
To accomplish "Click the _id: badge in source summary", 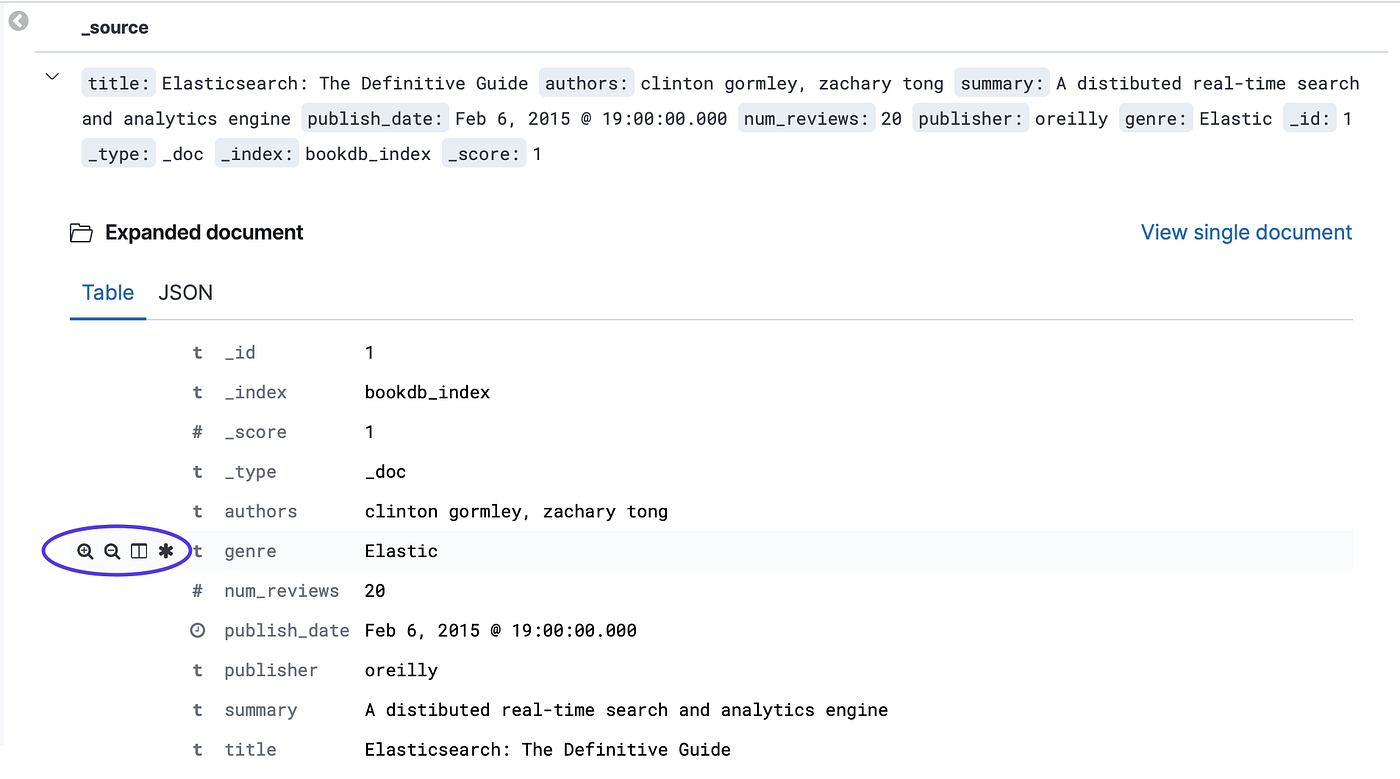I will 1310,118.
